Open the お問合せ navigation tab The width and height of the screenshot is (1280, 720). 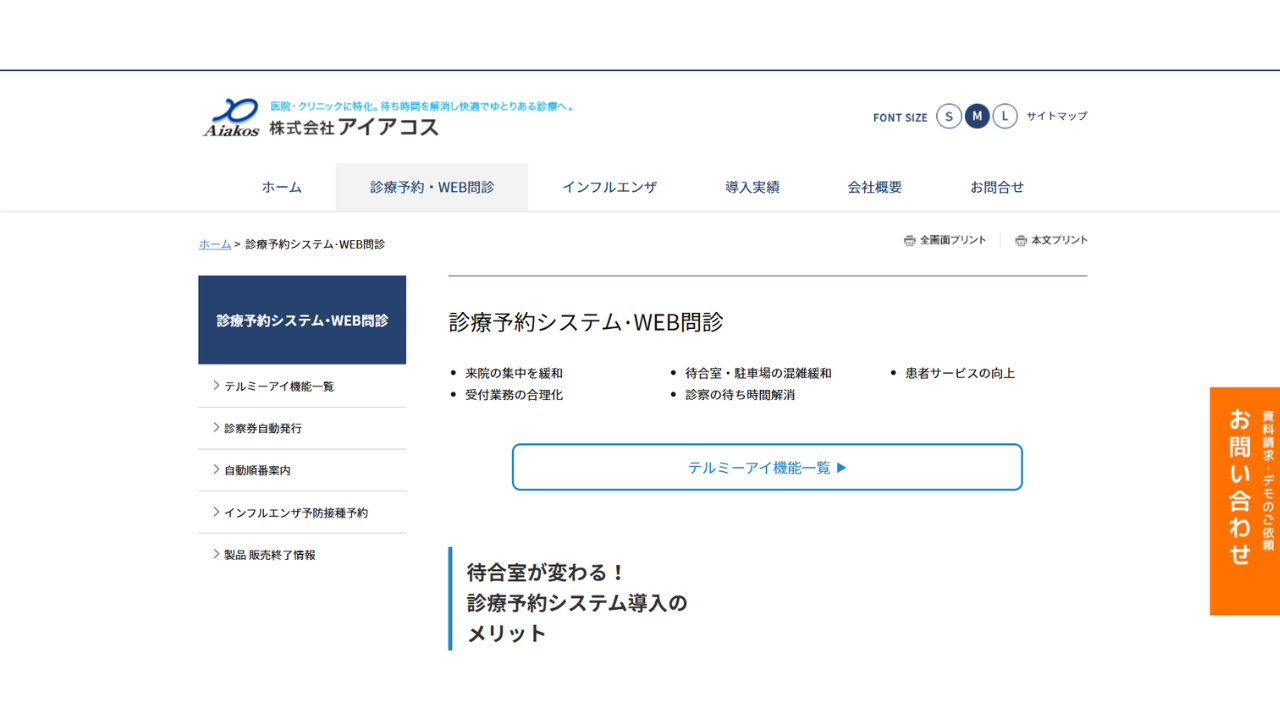(x=997, y=187)
